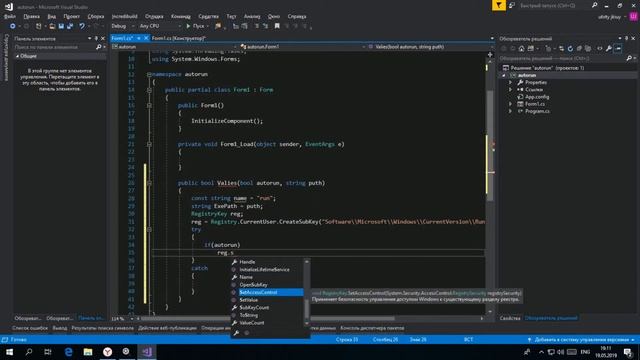The image size is (640, 360).
Task: Open the Сборка menu
Action: tap(96, 16)
